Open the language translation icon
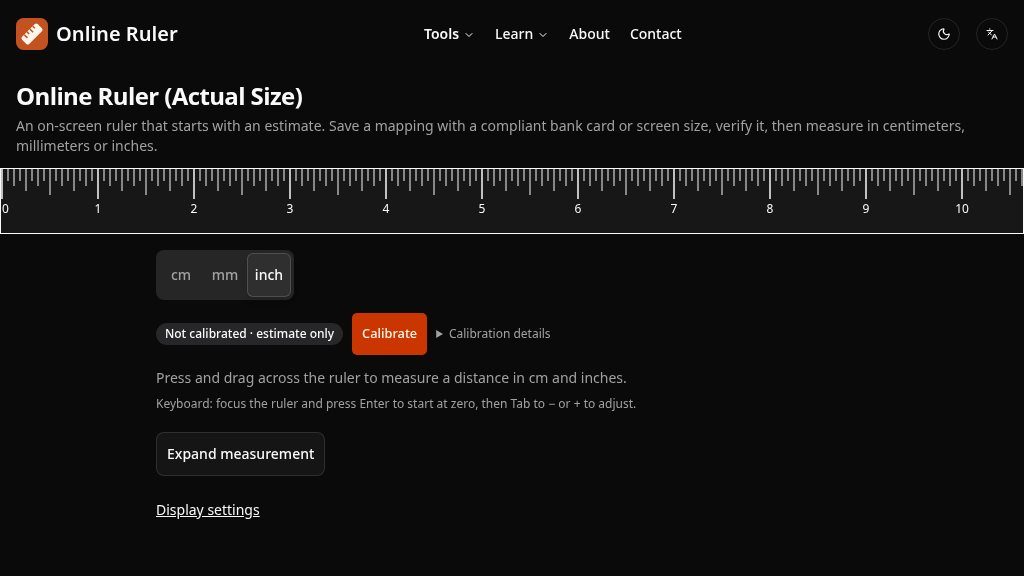The height and width of the screenshot is (576, 1024). coord(991,34)
